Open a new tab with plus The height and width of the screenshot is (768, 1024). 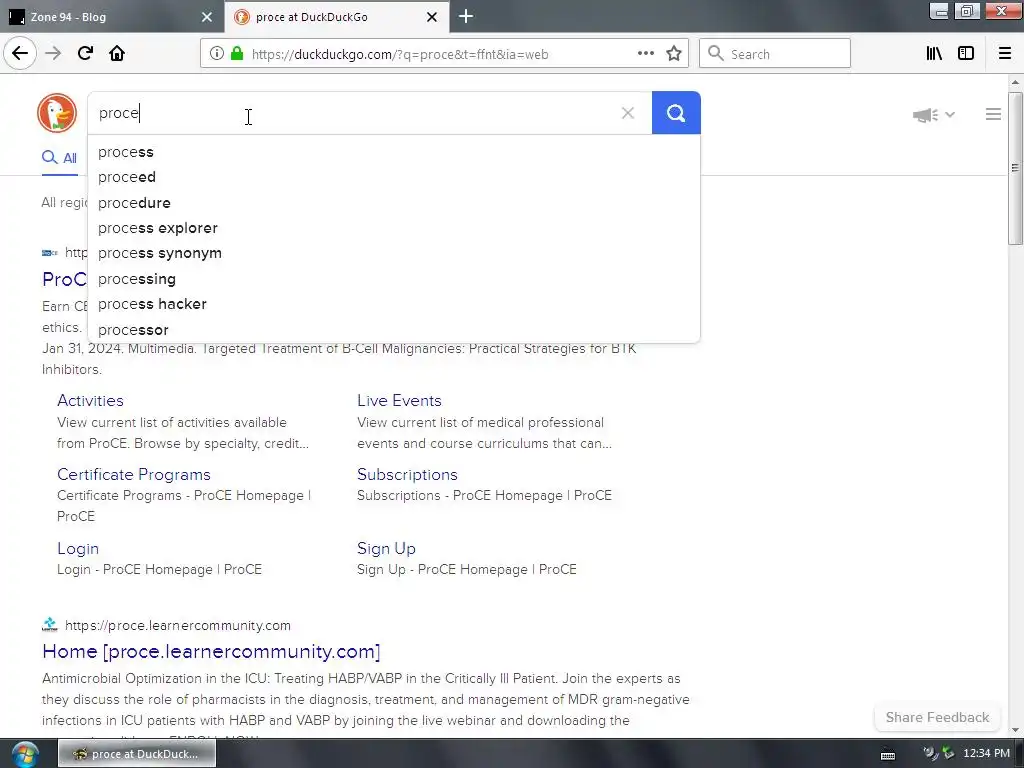pyautogui.click(x=466, y=16)
